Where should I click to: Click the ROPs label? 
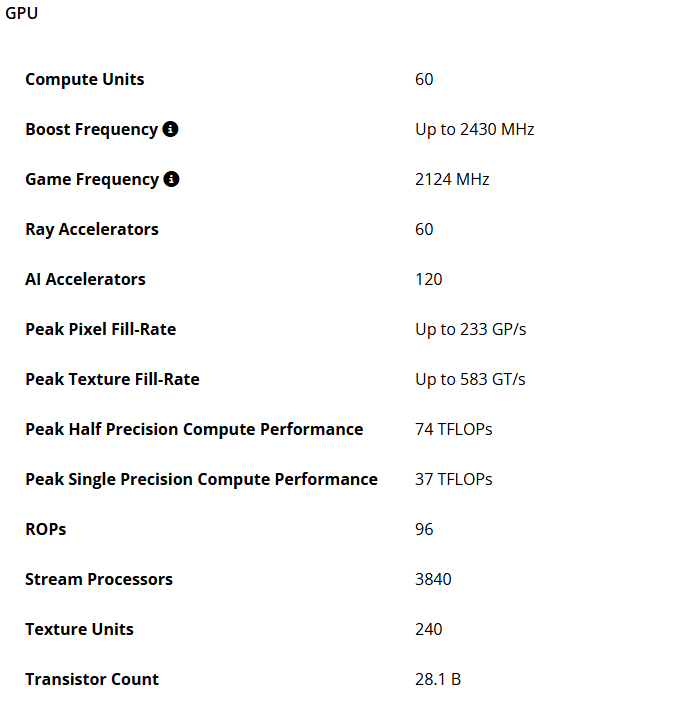(x=46, y=529)
